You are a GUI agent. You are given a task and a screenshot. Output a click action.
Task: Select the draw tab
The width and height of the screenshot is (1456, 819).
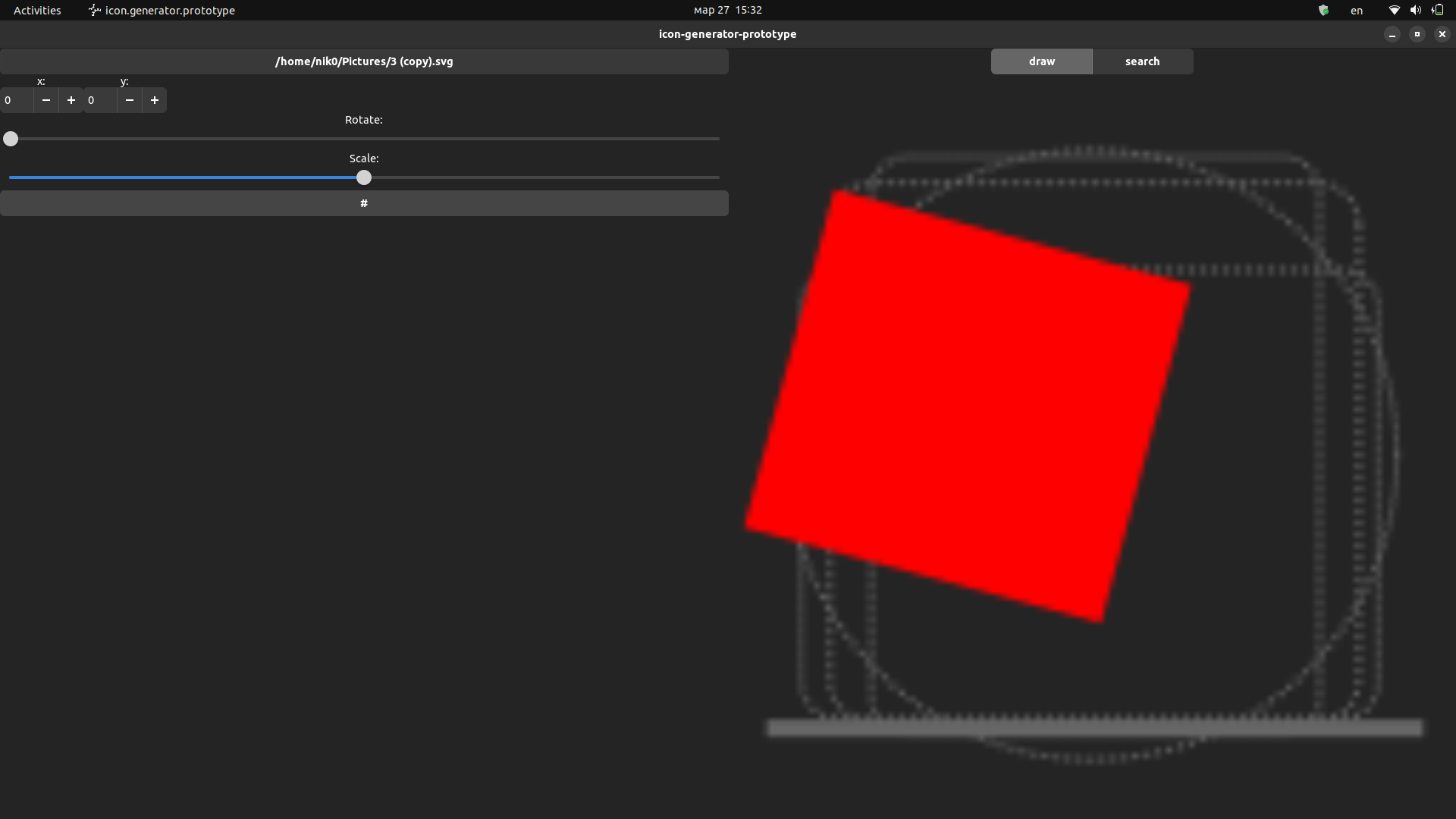point(1041,61)
